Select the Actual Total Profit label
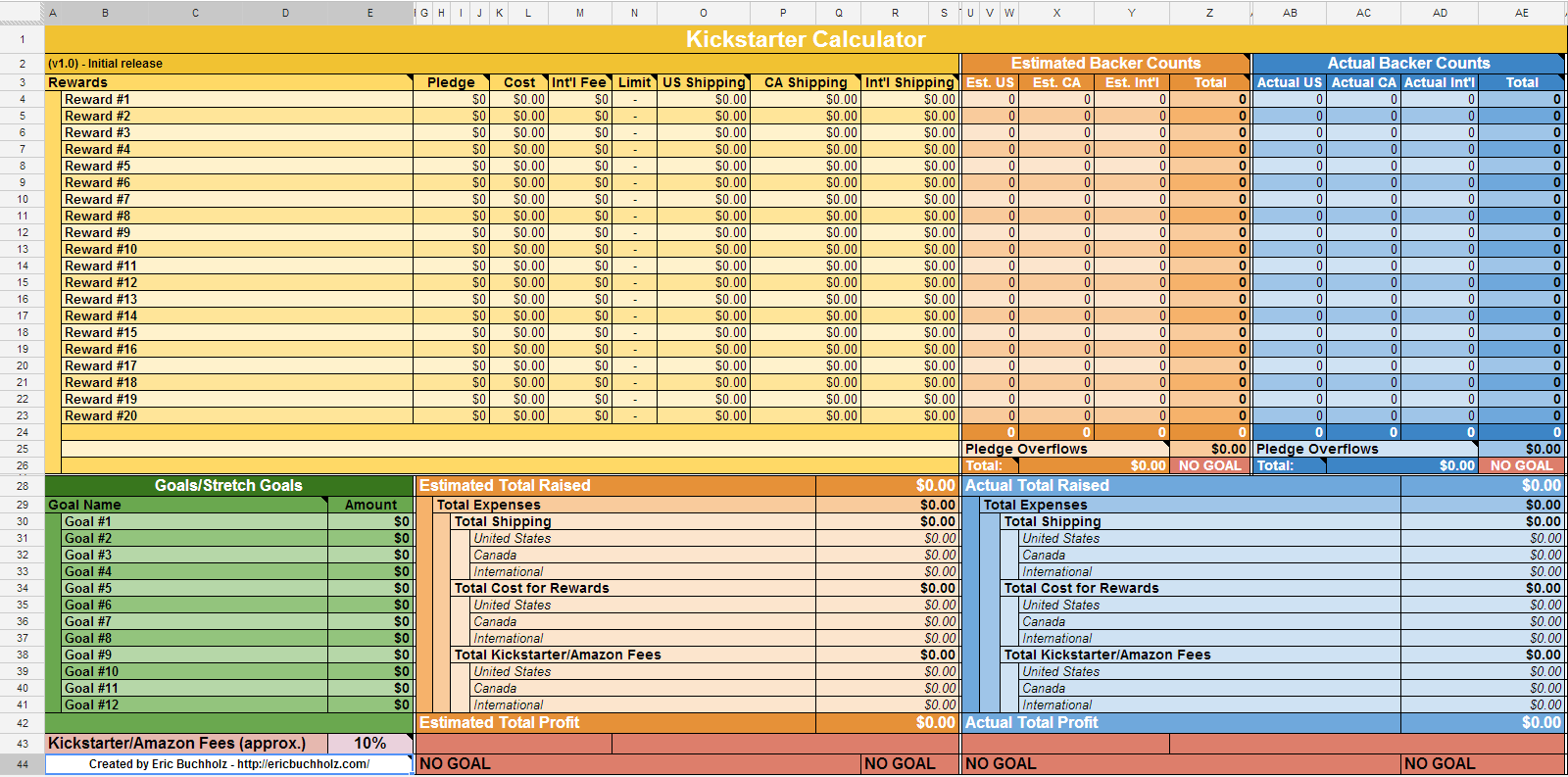 (x=1182, y=723)
